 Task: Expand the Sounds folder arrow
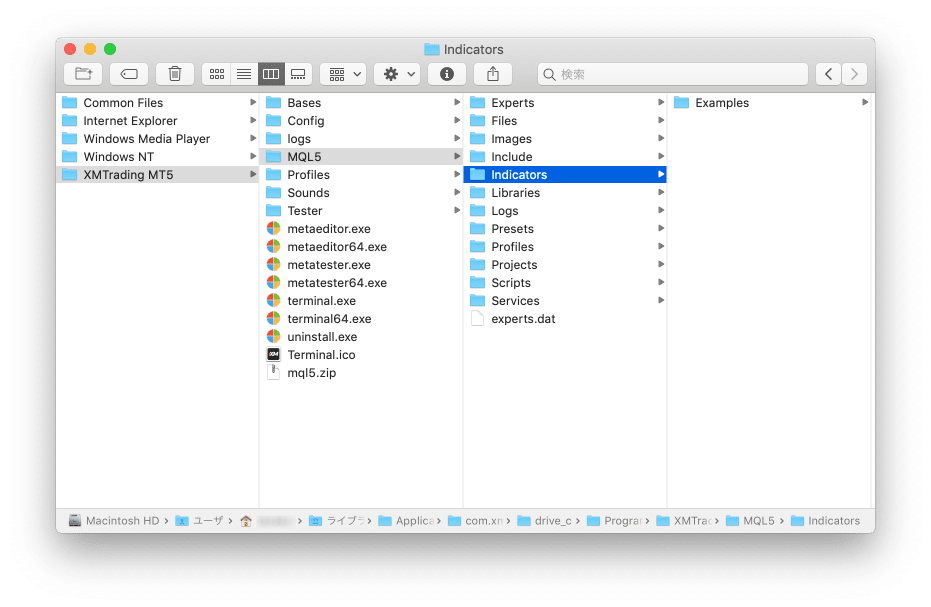[457, 192]
